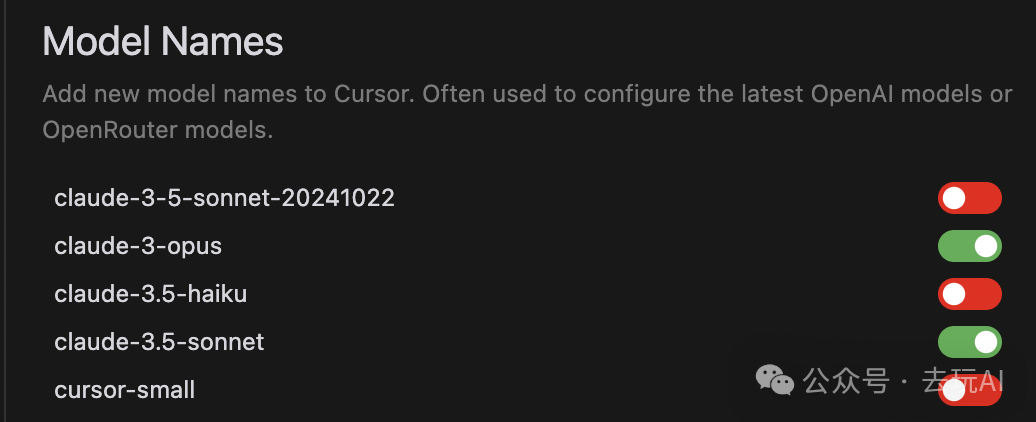Click the 公众号 watermark text
This screenshot has height=422, width=1036.
[846, 381]
